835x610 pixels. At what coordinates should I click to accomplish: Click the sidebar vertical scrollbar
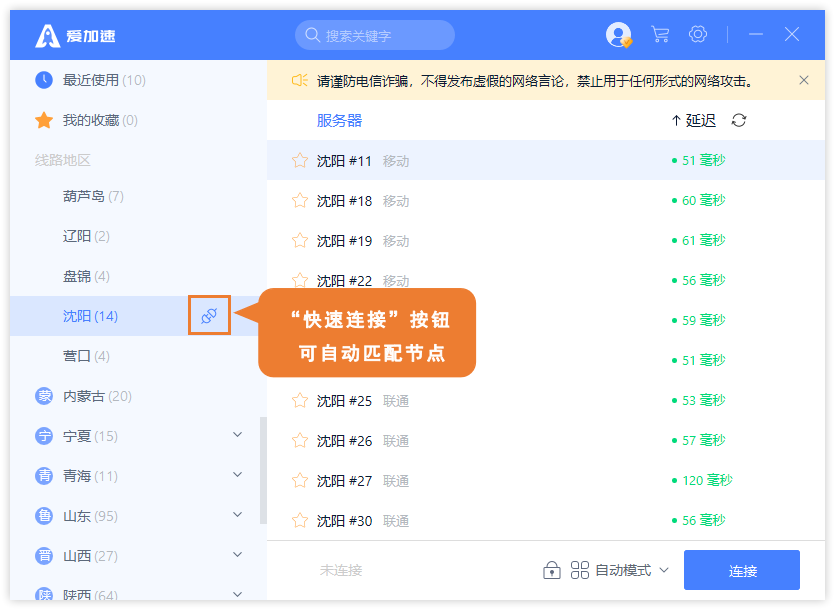263,470
